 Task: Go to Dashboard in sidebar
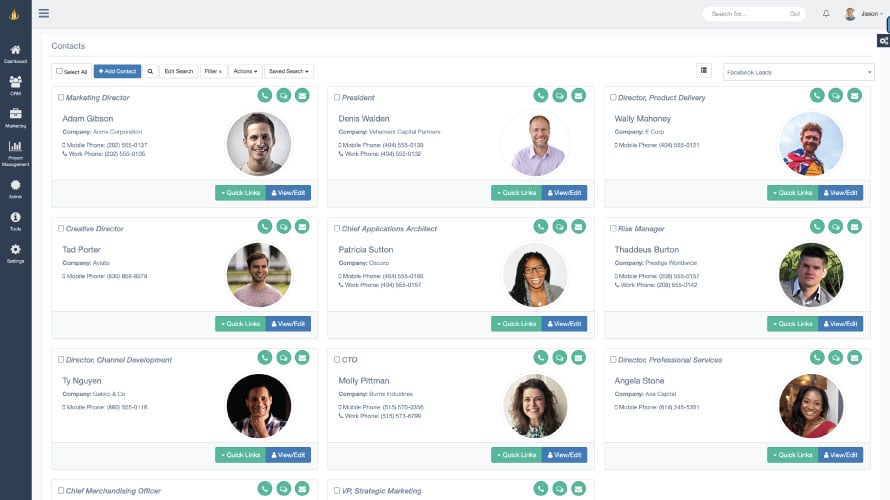pyautogui.click(x=15, y=54)
